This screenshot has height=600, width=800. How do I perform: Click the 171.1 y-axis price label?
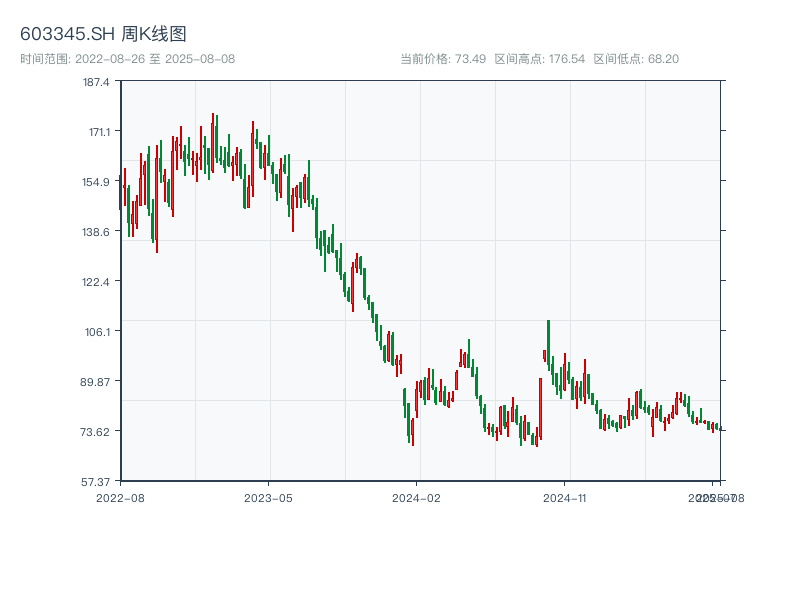(x=96, y=132)
